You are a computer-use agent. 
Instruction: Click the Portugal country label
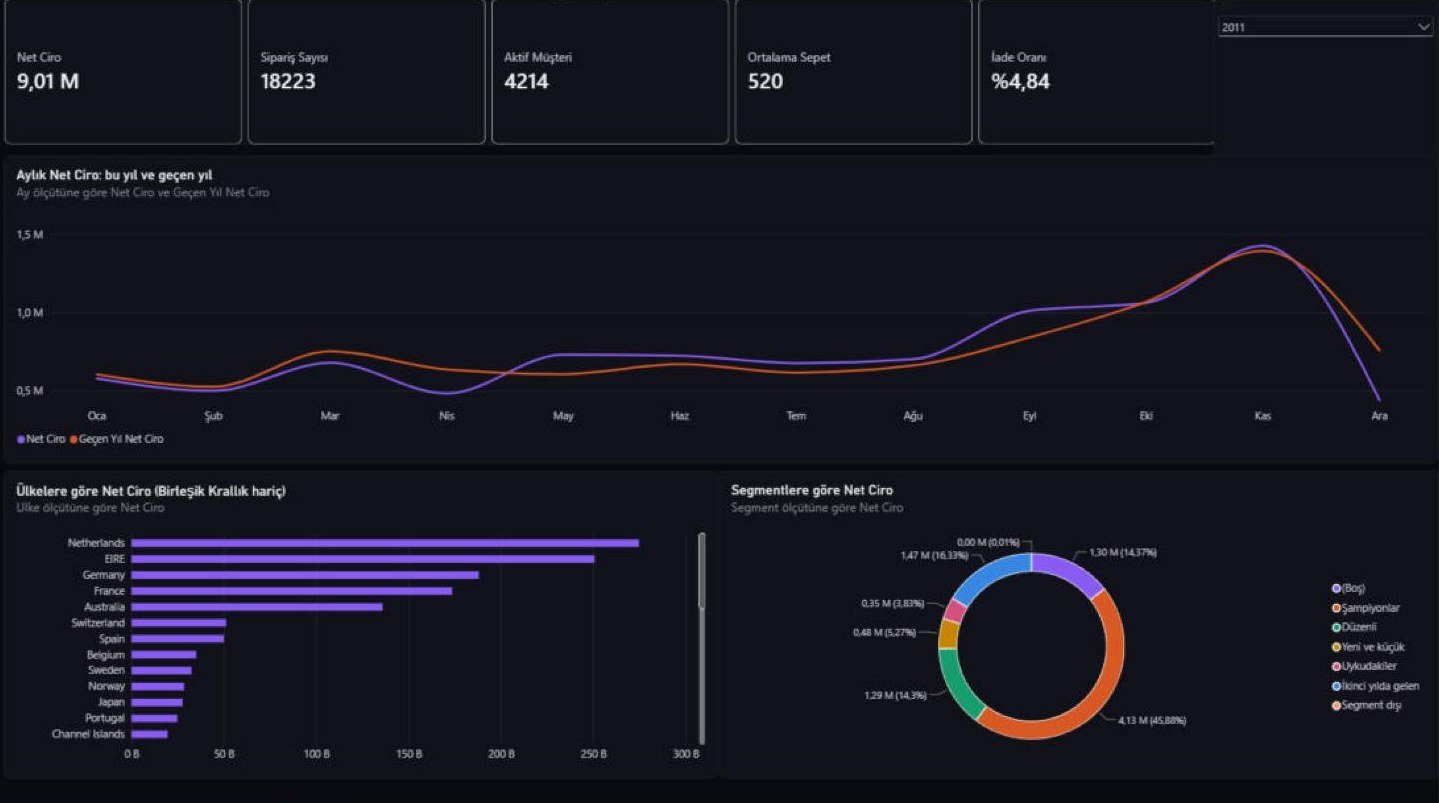click(x=105, y=718)
